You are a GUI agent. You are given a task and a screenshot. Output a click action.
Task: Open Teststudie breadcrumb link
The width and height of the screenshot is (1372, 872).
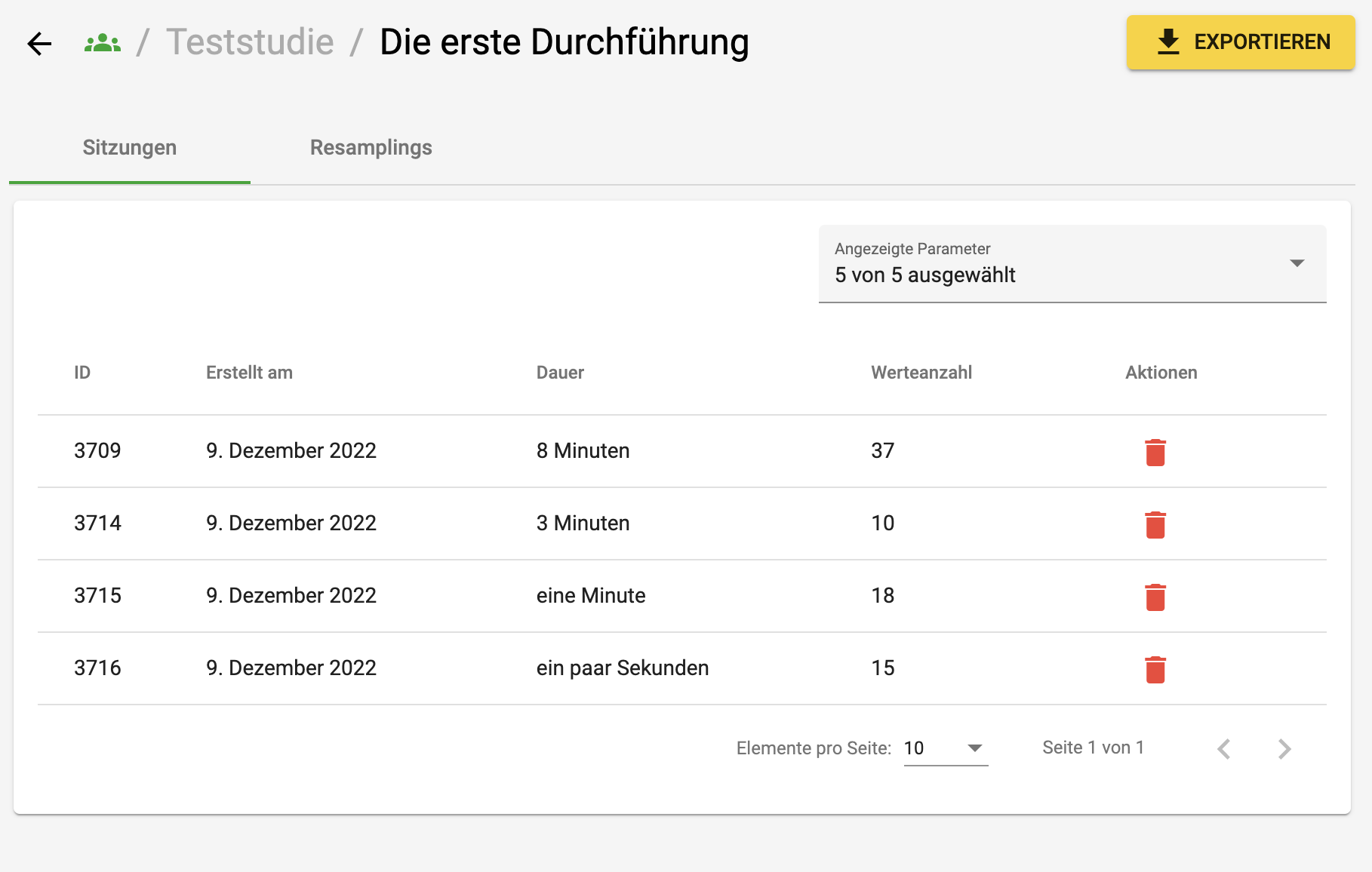(250, 42)
